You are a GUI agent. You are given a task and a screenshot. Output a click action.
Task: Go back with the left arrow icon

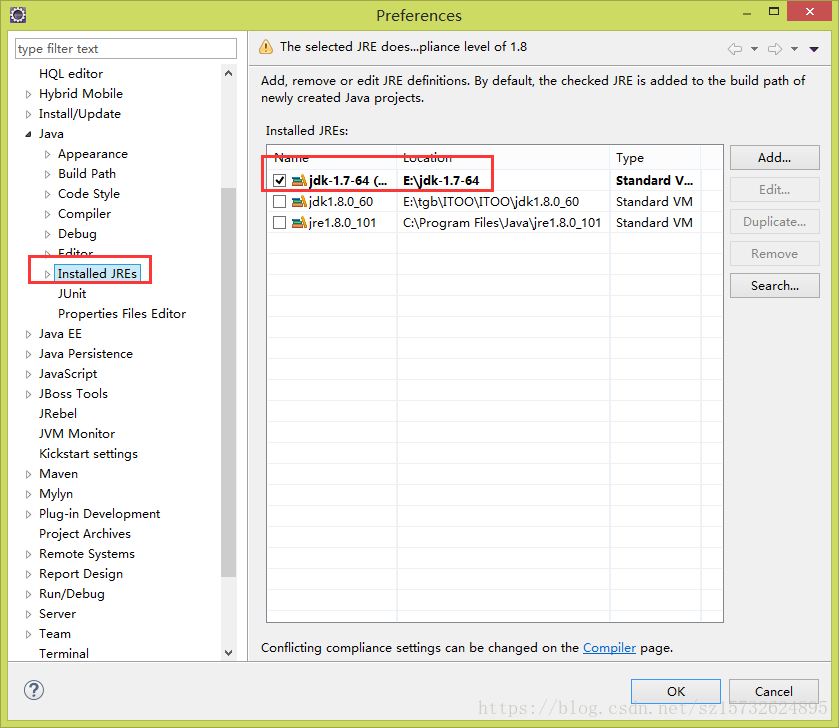[x=735, y=49]
